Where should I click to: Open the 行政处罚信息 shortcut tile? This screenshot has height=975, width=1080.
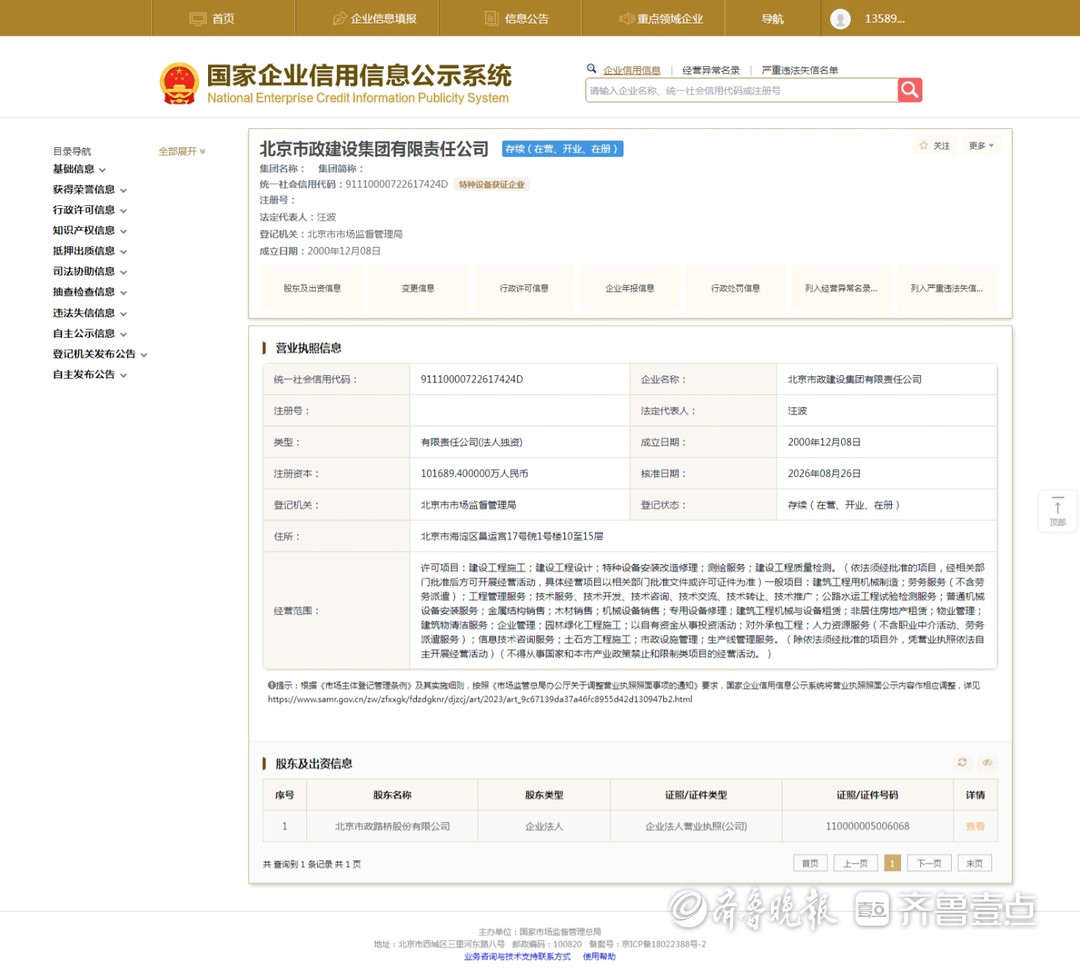tap(736, 288)
